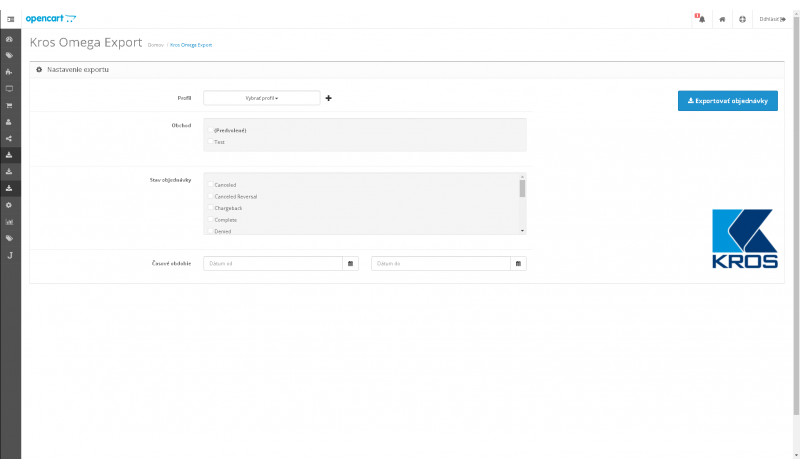Screen dimensions: 800x470
Task: Click the page scrollbar down arrow
Action: 796,455
